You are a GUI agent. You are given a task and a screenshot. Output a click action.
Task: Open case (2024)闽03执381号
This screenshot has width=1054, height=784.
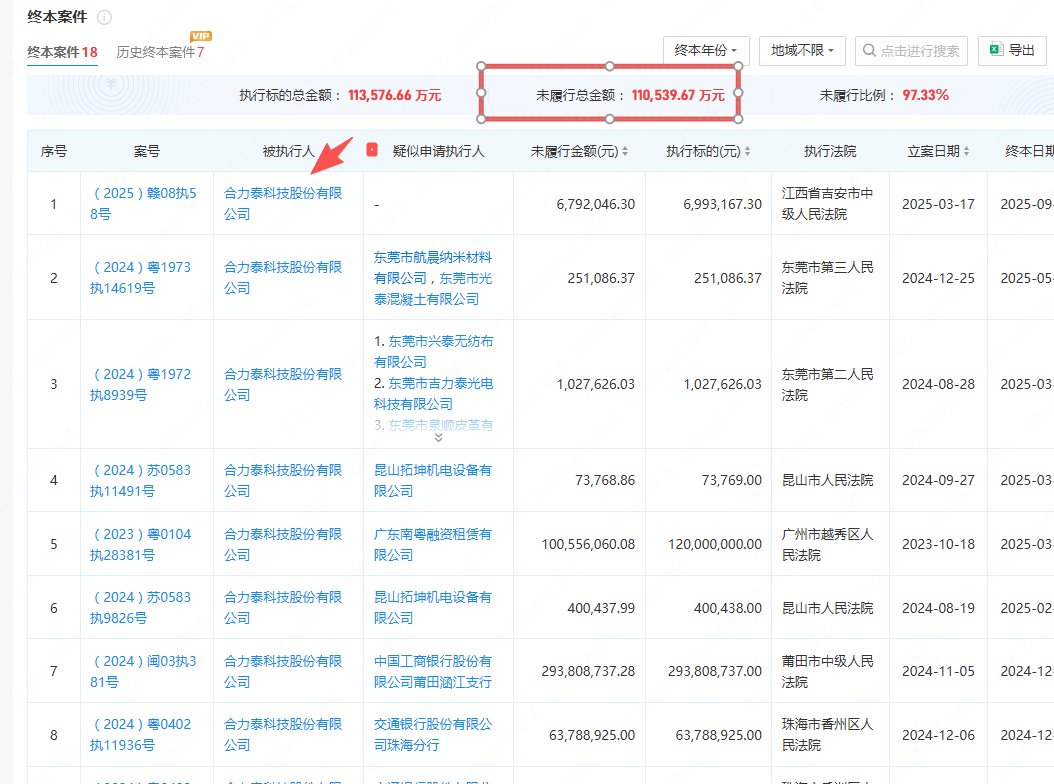coord(143,672)
